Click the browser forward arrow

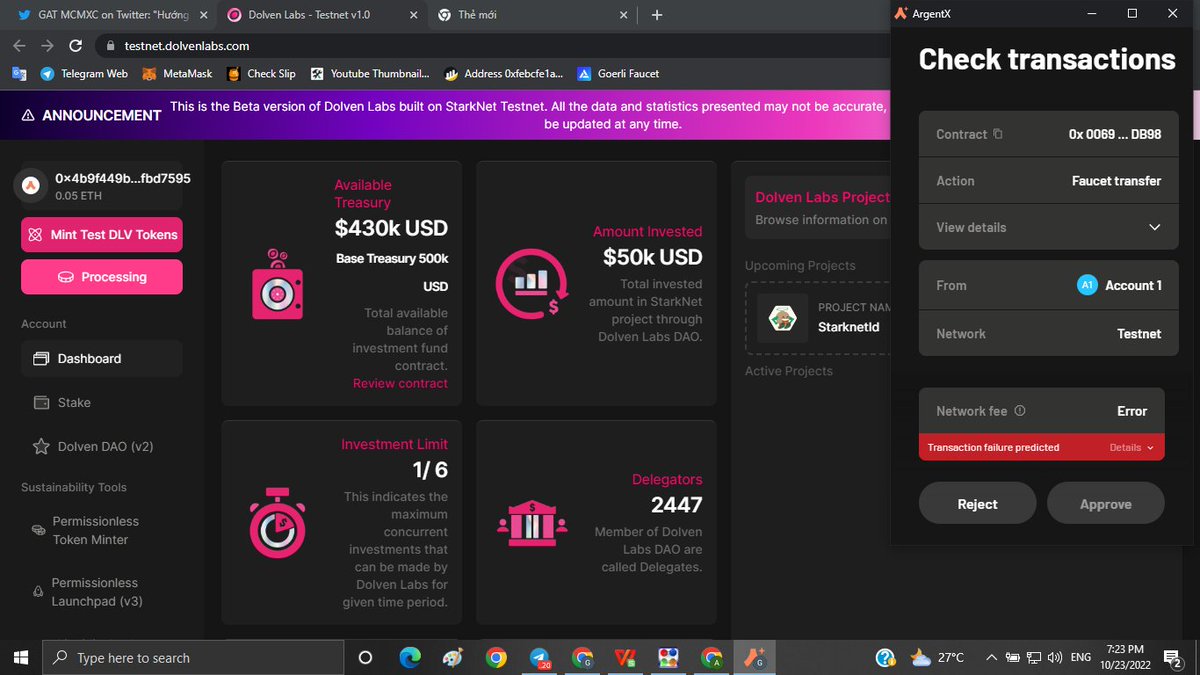[48, 46]
